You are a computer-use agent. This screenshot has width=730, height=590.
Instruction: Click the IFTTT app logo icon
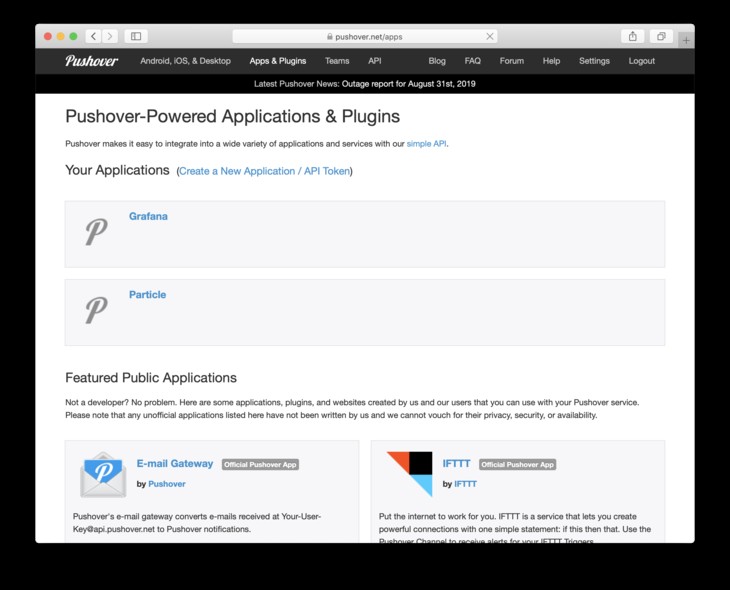(409, 474)
